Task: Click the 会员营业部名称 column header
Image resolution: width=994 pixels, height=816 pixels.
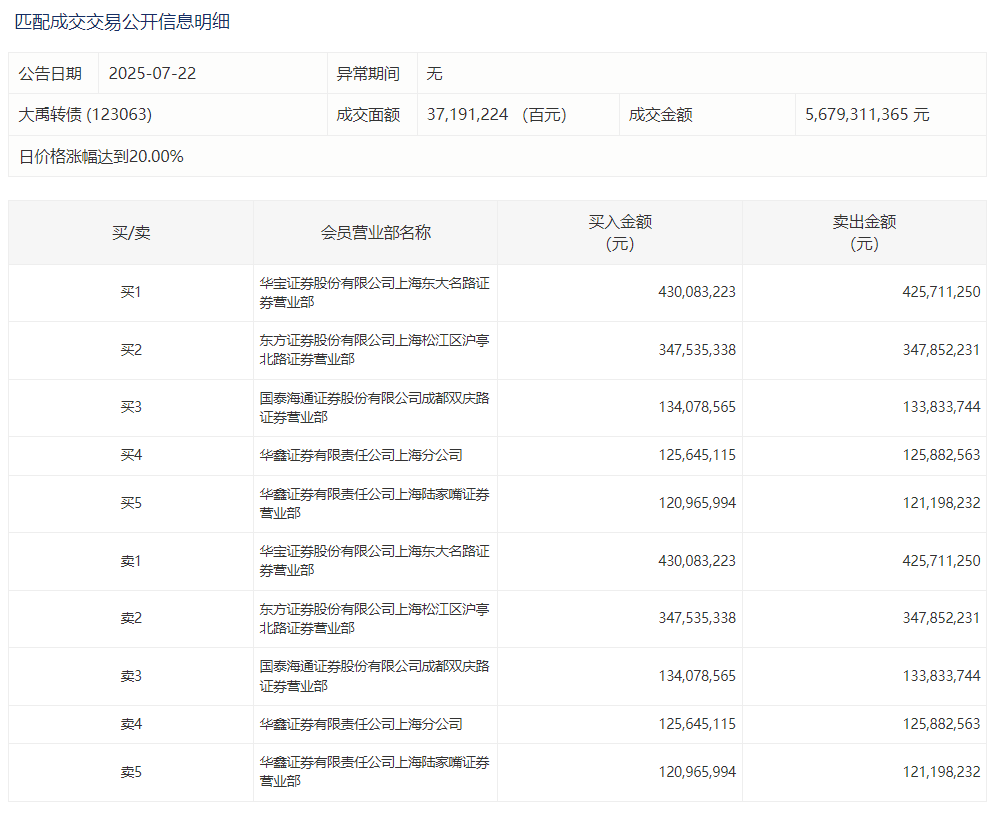Action: pos(375,233)
